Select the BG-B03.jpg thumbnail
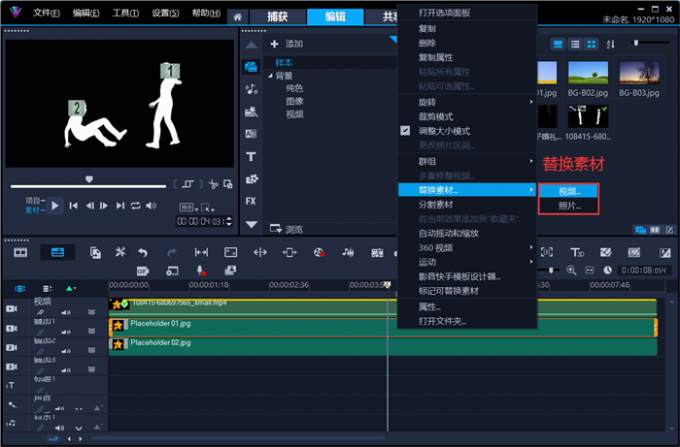Image resolution: width=680 pixels, height=447 pixels. coord(639,75)
